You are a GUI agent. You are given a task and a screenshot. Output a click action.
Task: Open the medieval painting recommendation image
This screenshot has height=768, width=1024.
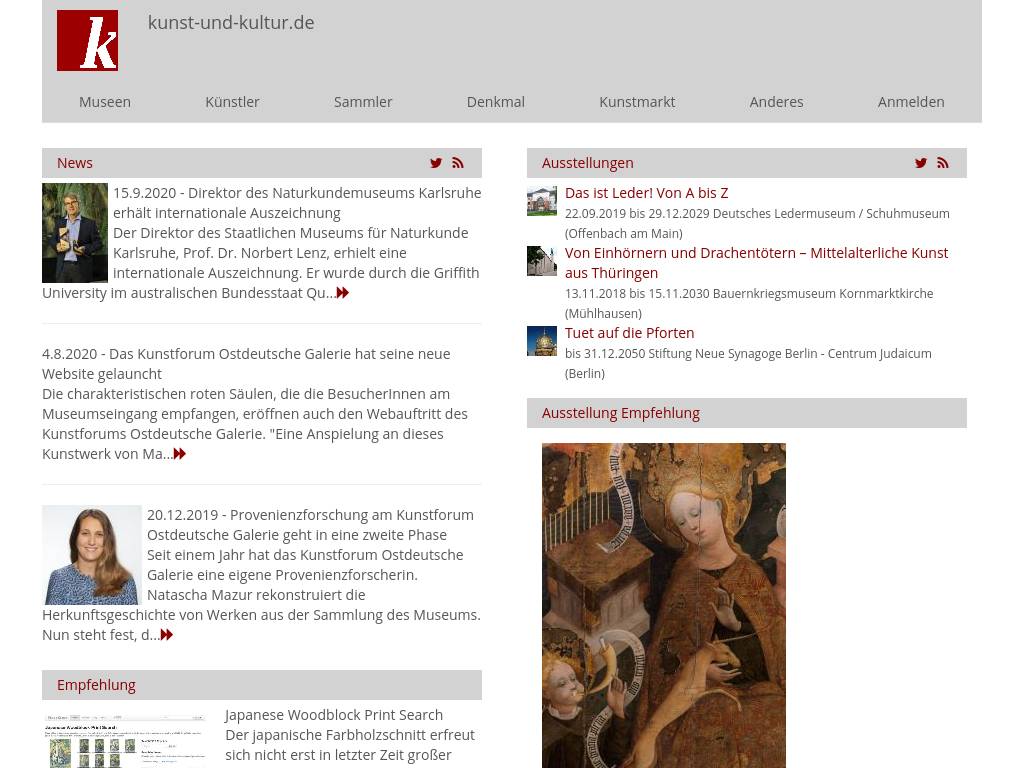click(664, 605)
